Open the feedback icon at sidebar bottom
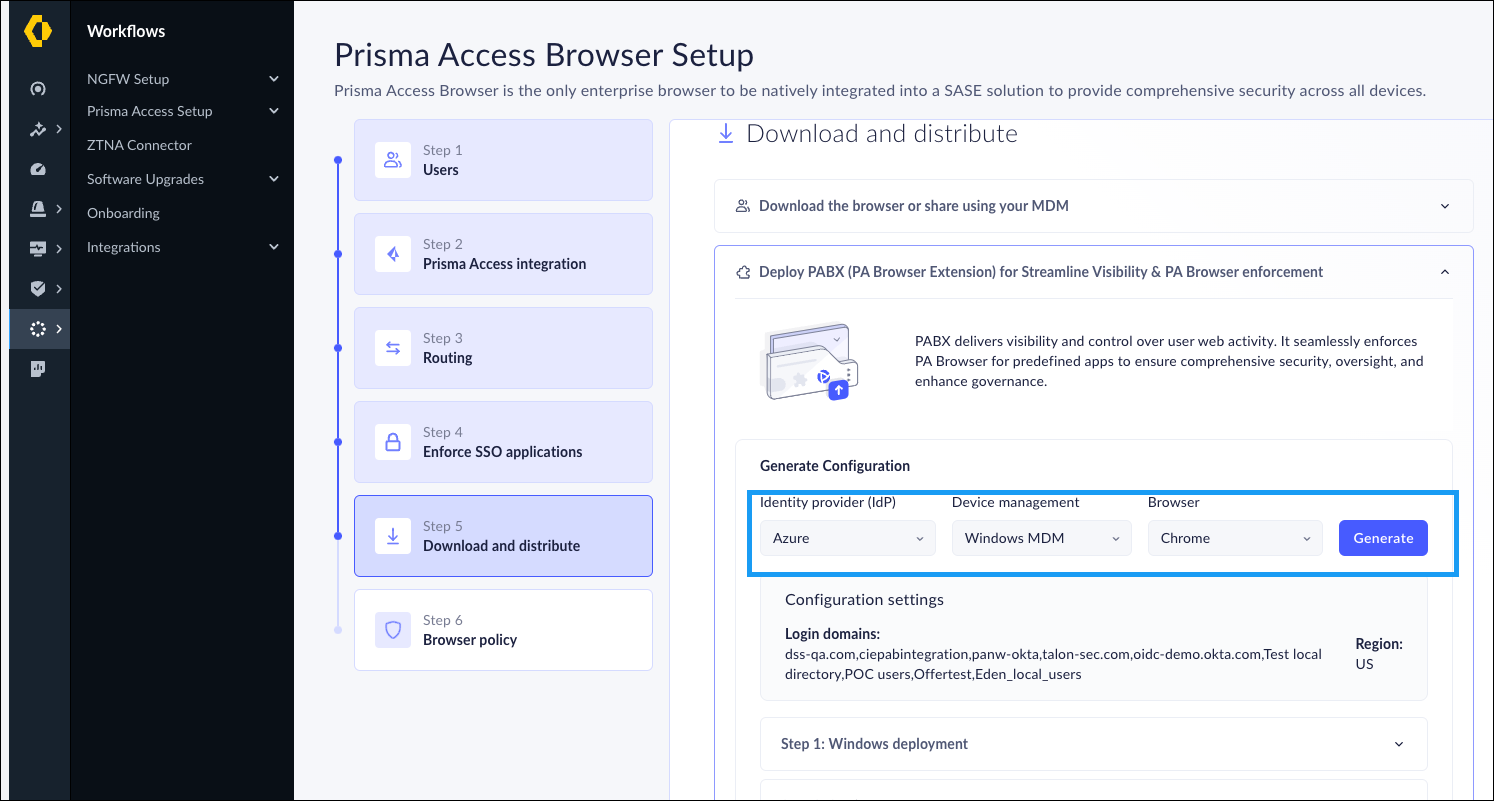 (x=38, y=368)
